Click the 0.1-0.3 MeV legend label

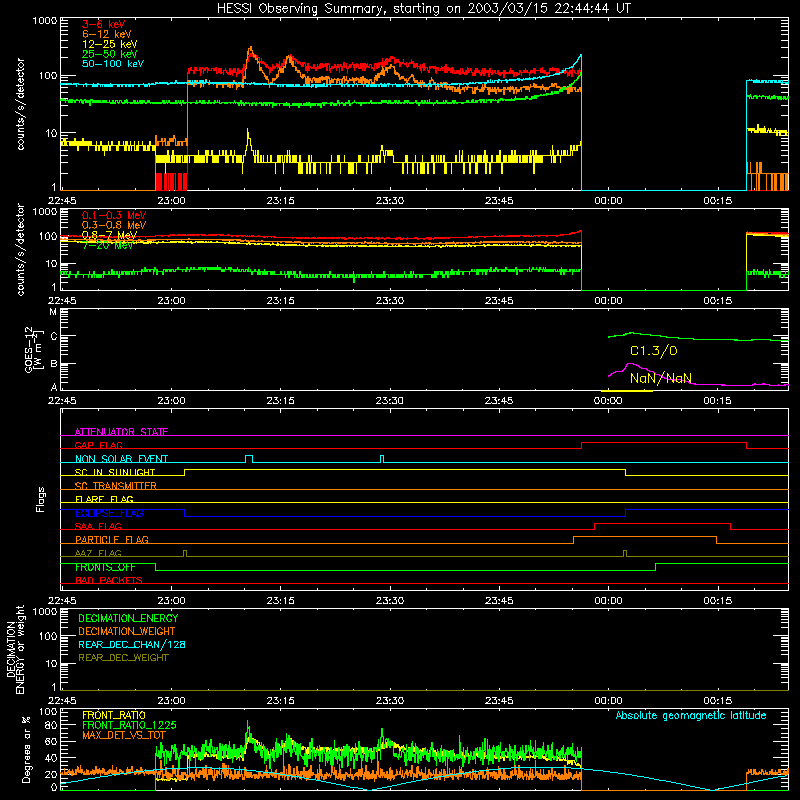click(114, 215)
